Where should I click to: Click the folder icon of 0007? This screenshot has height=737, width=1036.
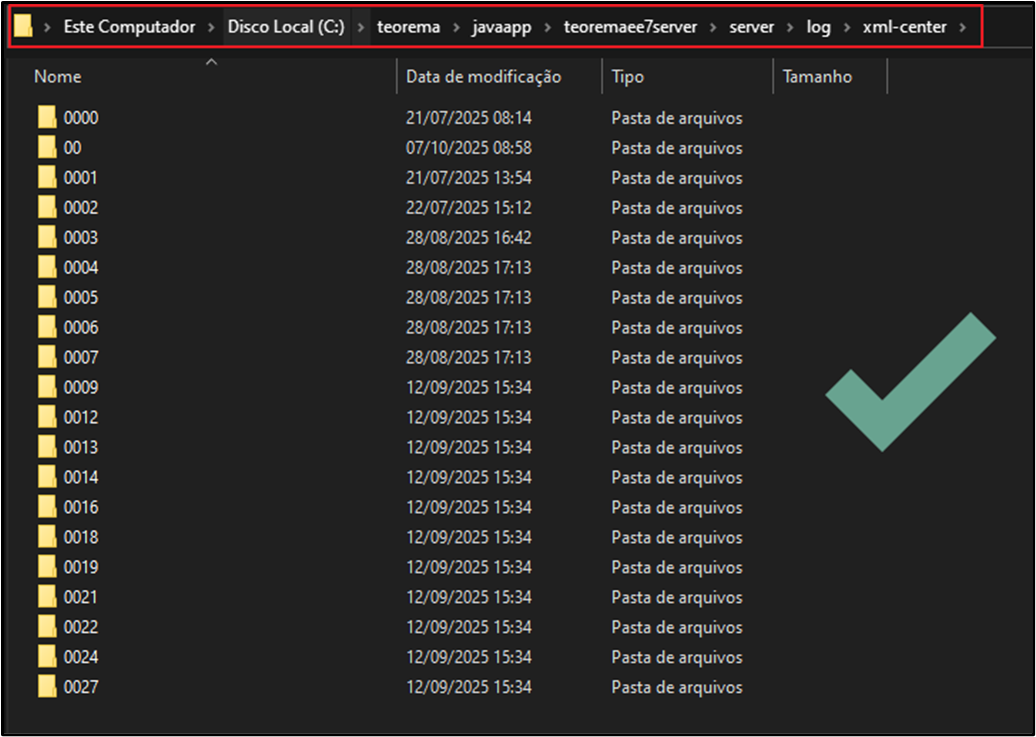click(x=47, y=358)
